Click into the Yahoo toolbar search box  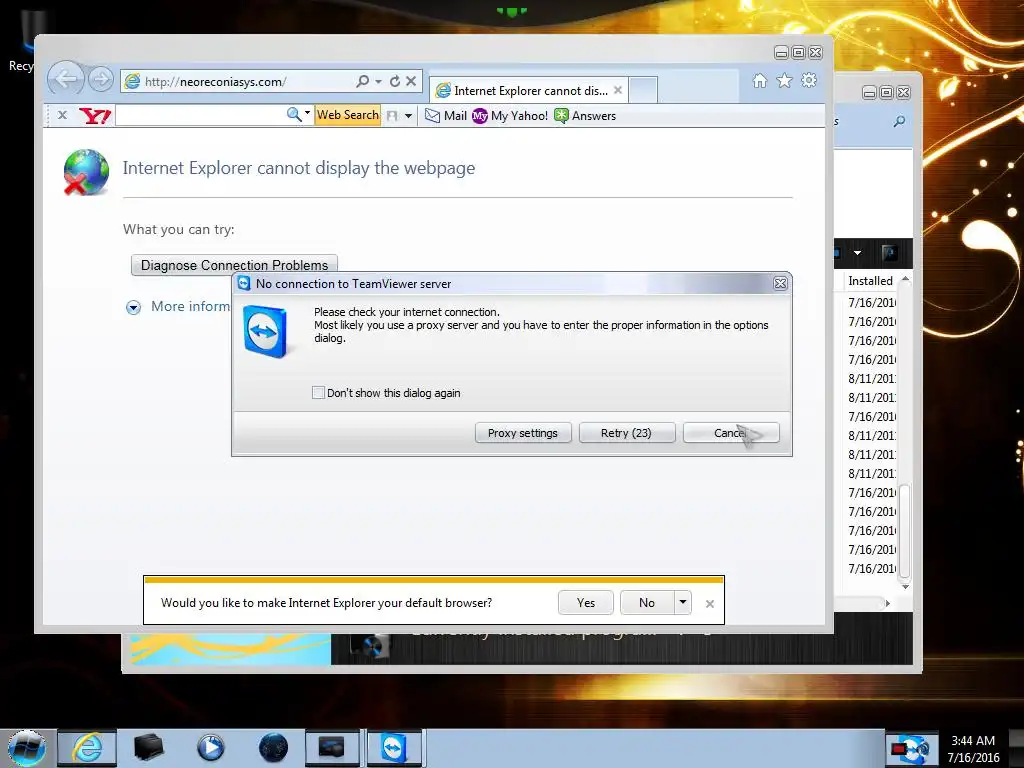[x=200, y=116]
